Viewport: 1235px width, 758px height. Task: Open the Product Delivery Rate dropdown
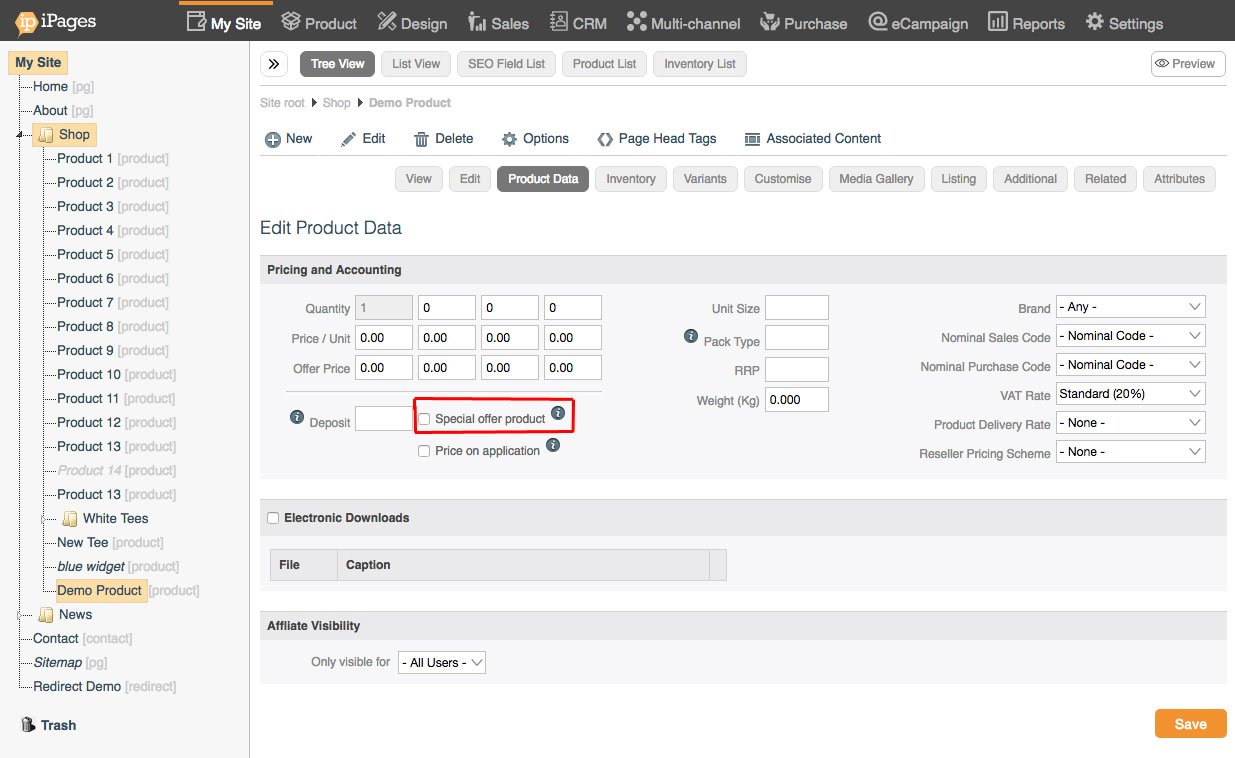coord(1131,423)
